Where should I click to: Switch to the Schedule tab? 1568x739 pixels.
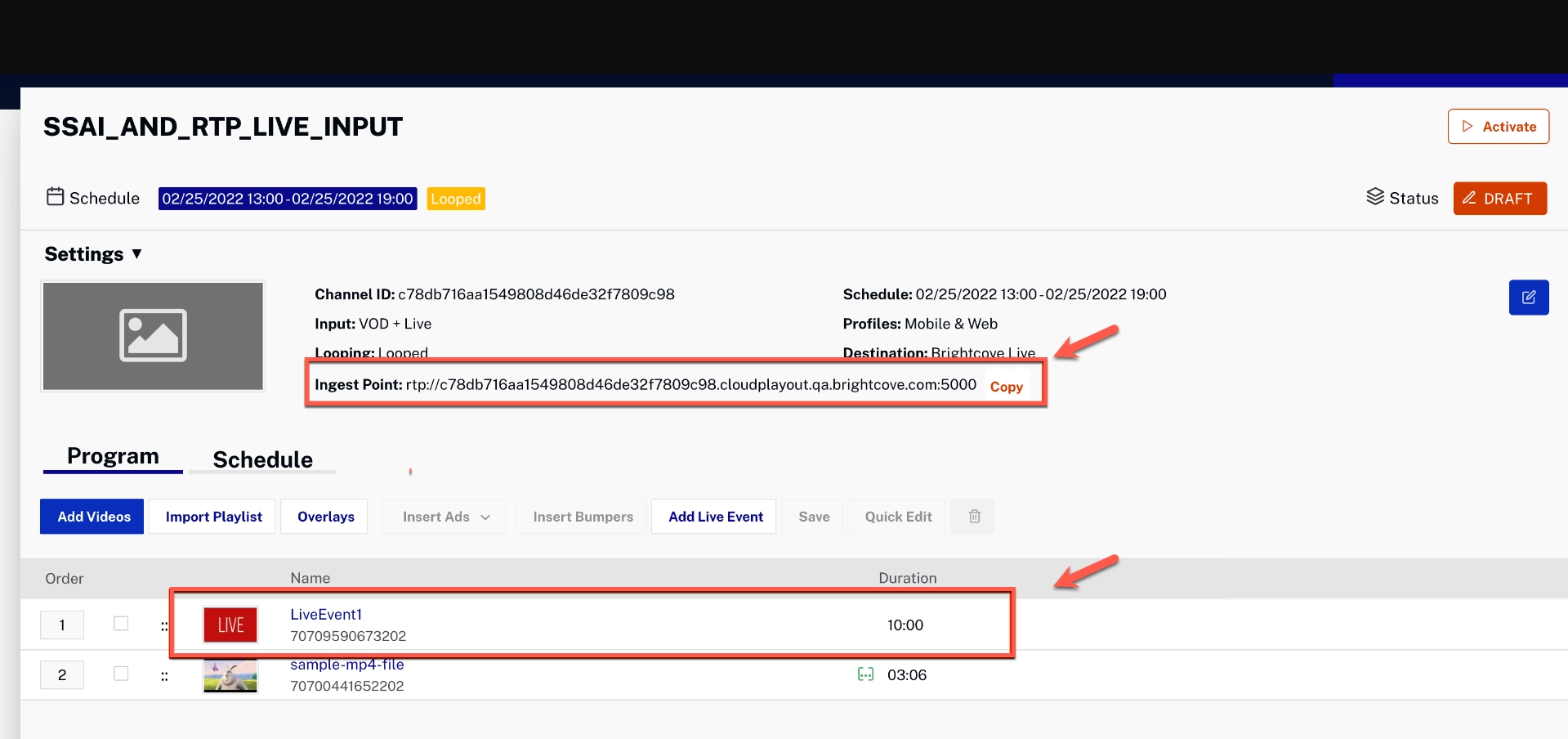(262, 459)
